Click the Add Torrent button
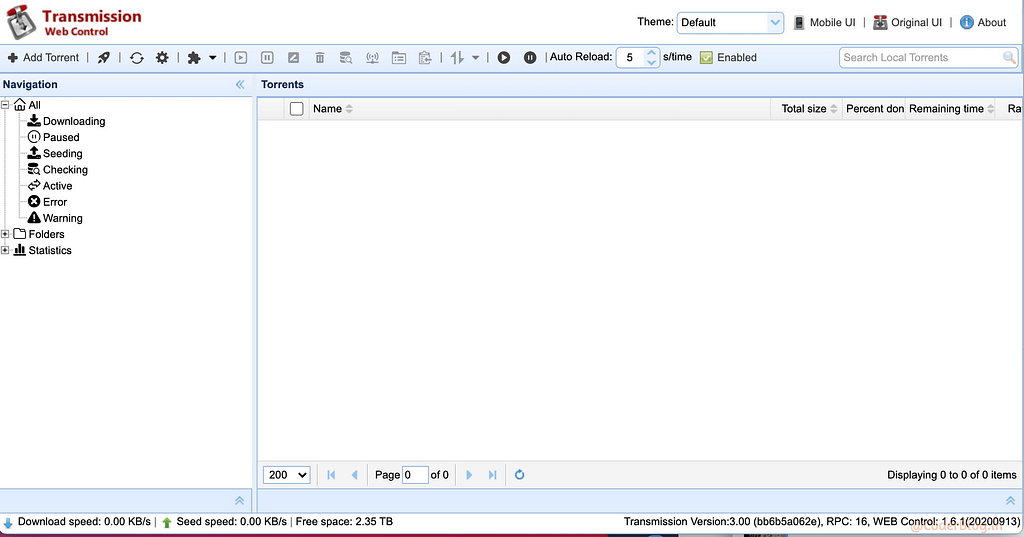Image resolution: width=1024 pixels, height=537 pixels. (43, 57)
